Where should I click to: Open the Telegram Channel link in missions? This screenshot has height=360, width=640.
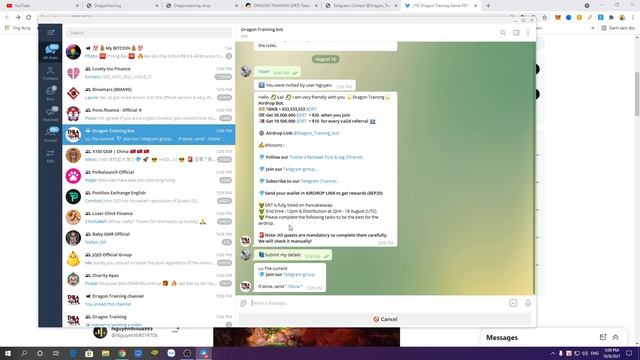coord(320,181)
